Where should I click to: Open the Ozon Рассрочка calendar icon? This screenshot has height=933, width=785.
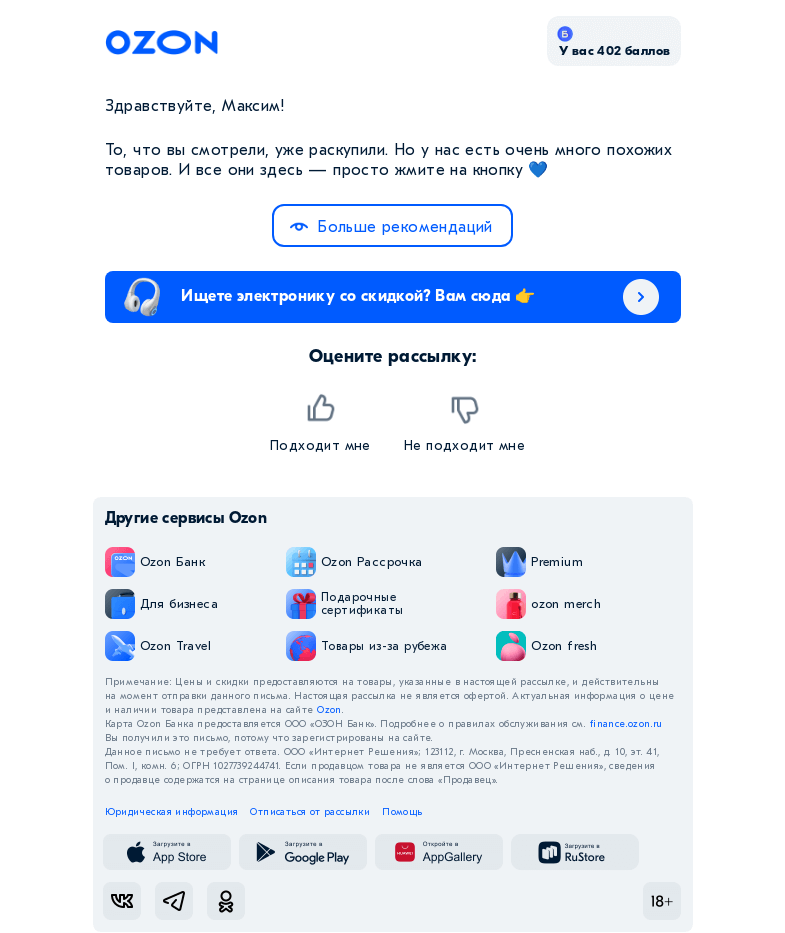coord(301,562)
